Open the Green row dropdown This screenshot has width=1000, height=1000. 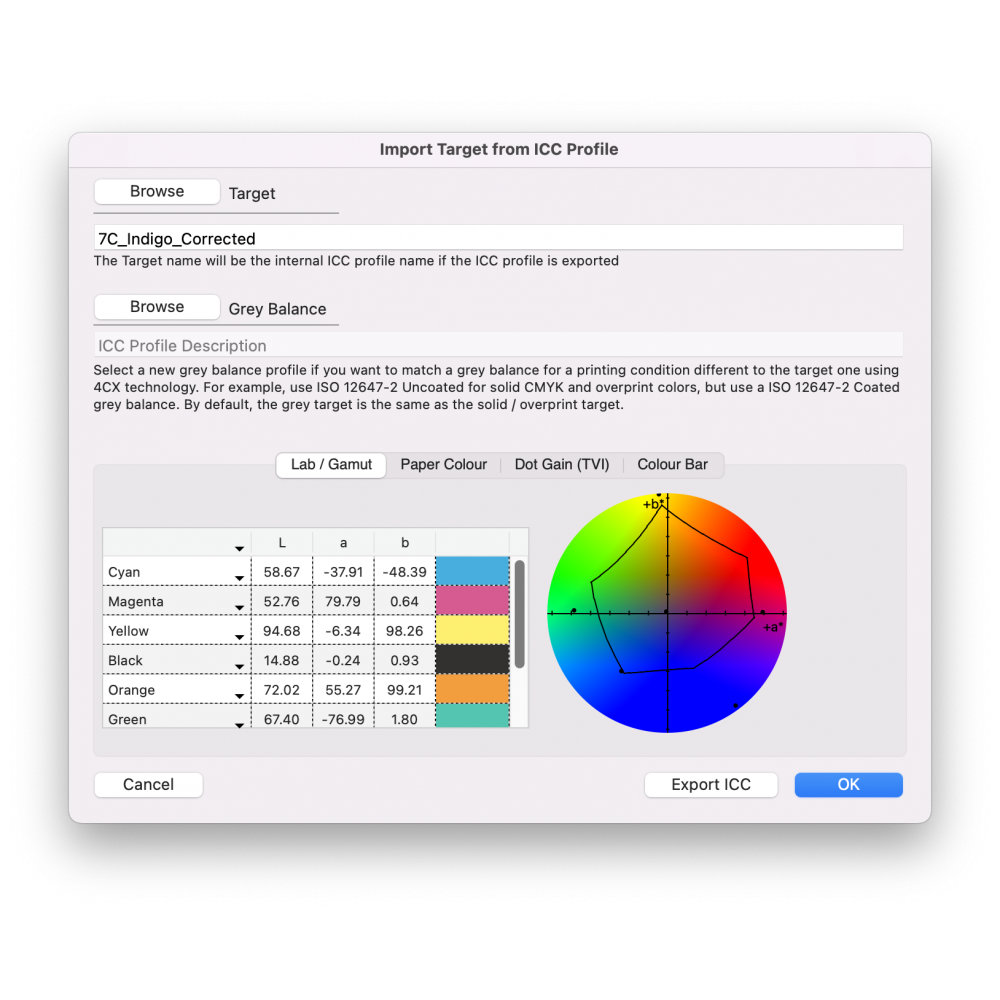(240, 719)
